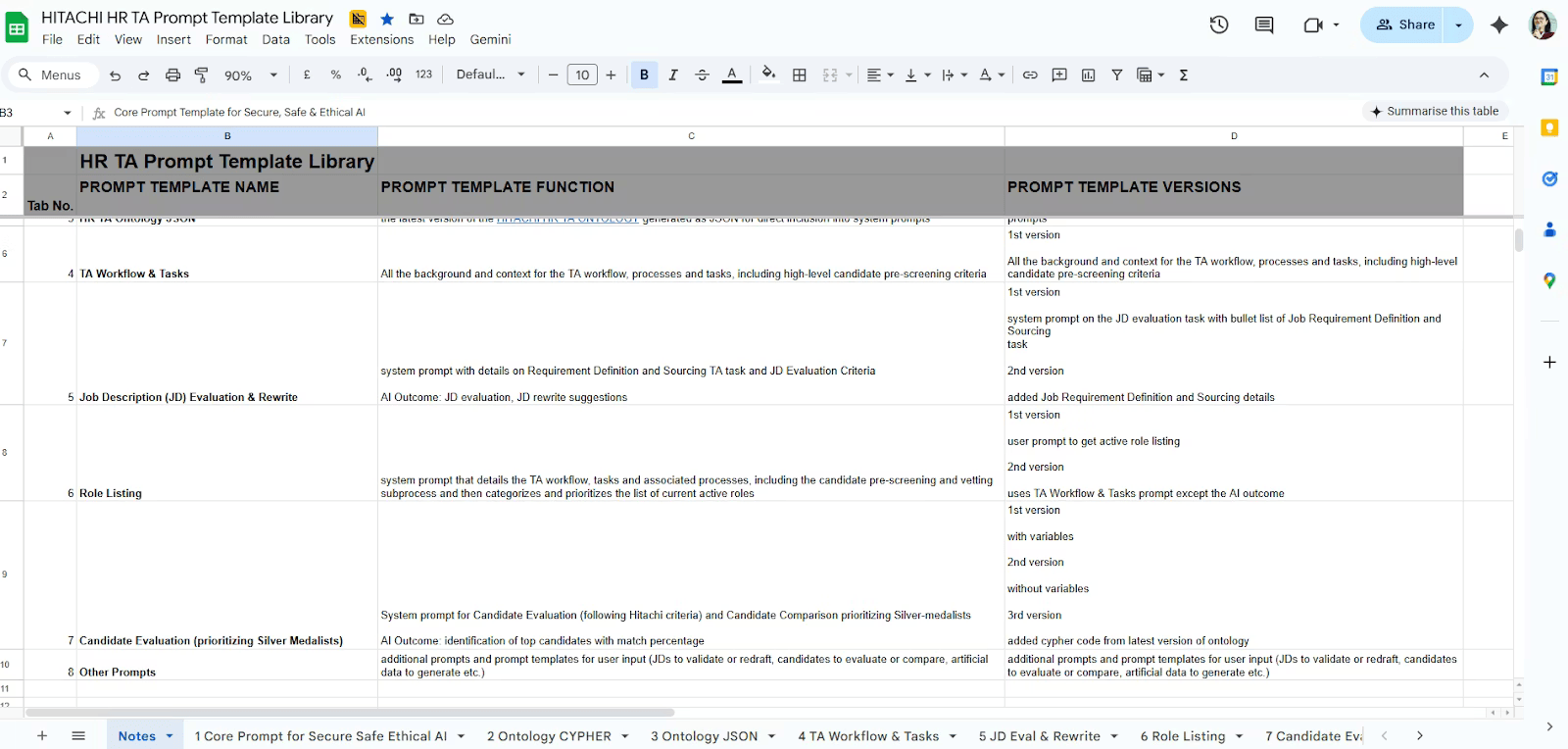This screenshot has width=1568, height=749.
Task: Open the Data menu
Action: click(x=275, y=39)
